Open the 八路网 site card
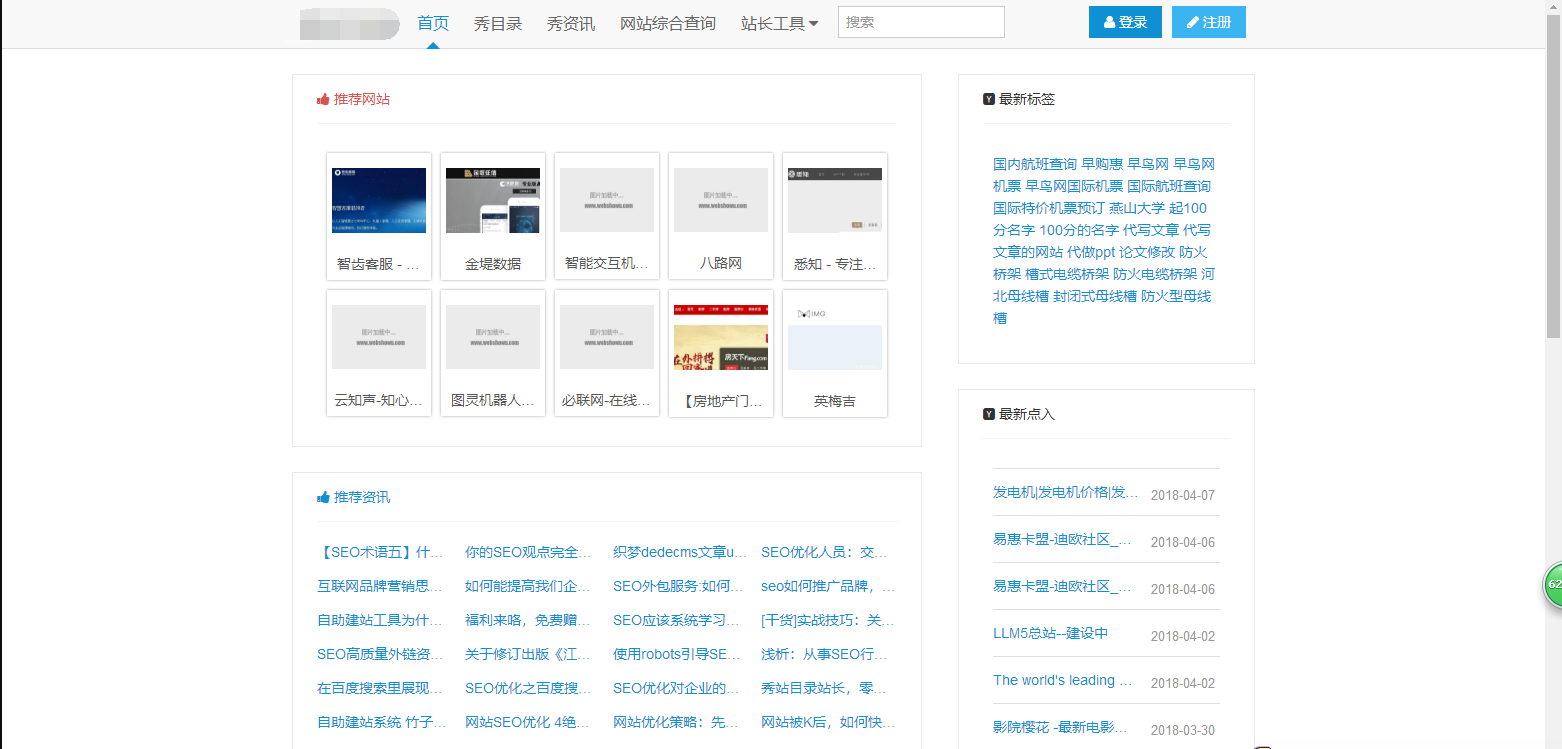 tap(721, 215)
